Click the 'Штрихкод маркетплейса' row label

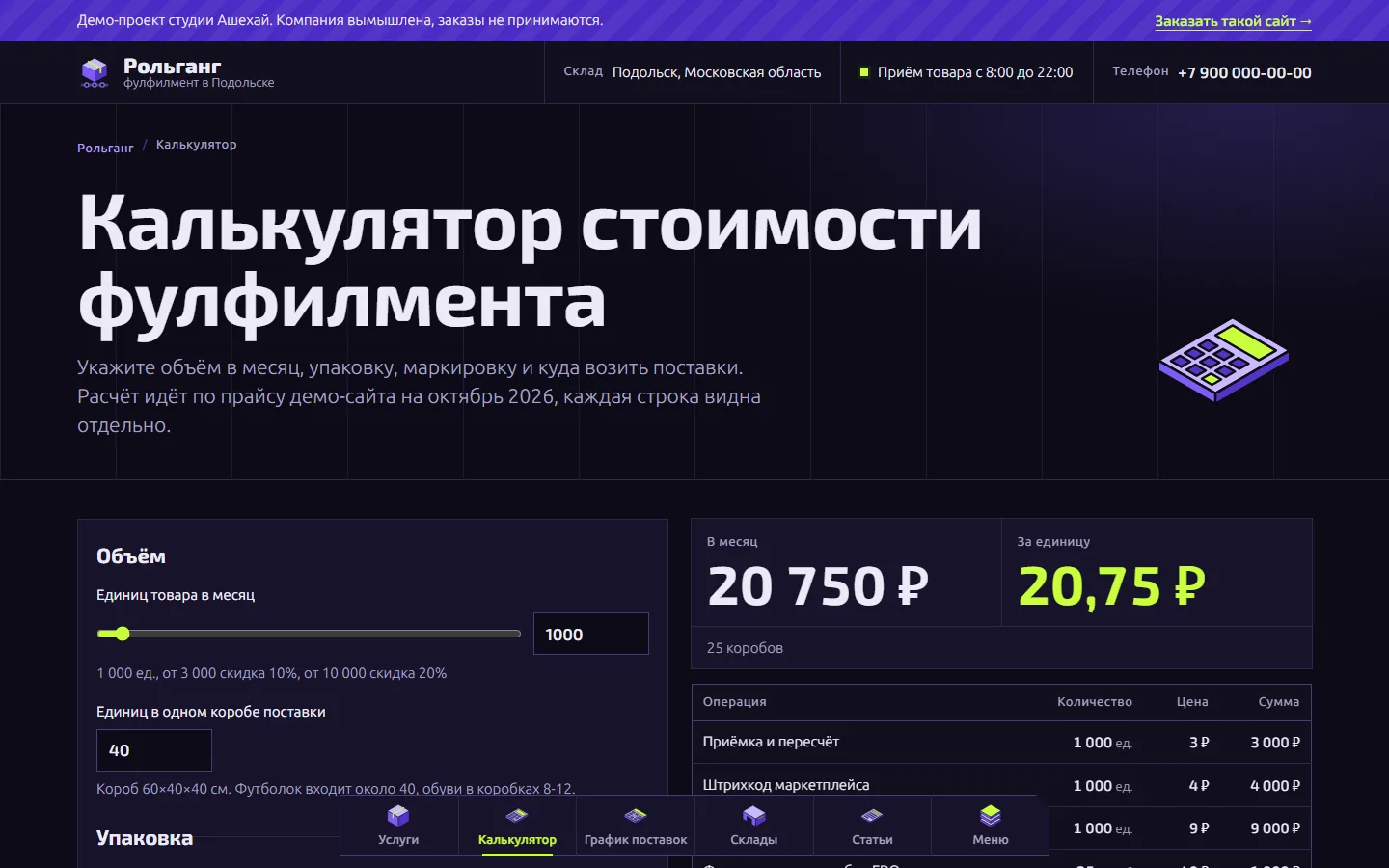tap(786, 785)
